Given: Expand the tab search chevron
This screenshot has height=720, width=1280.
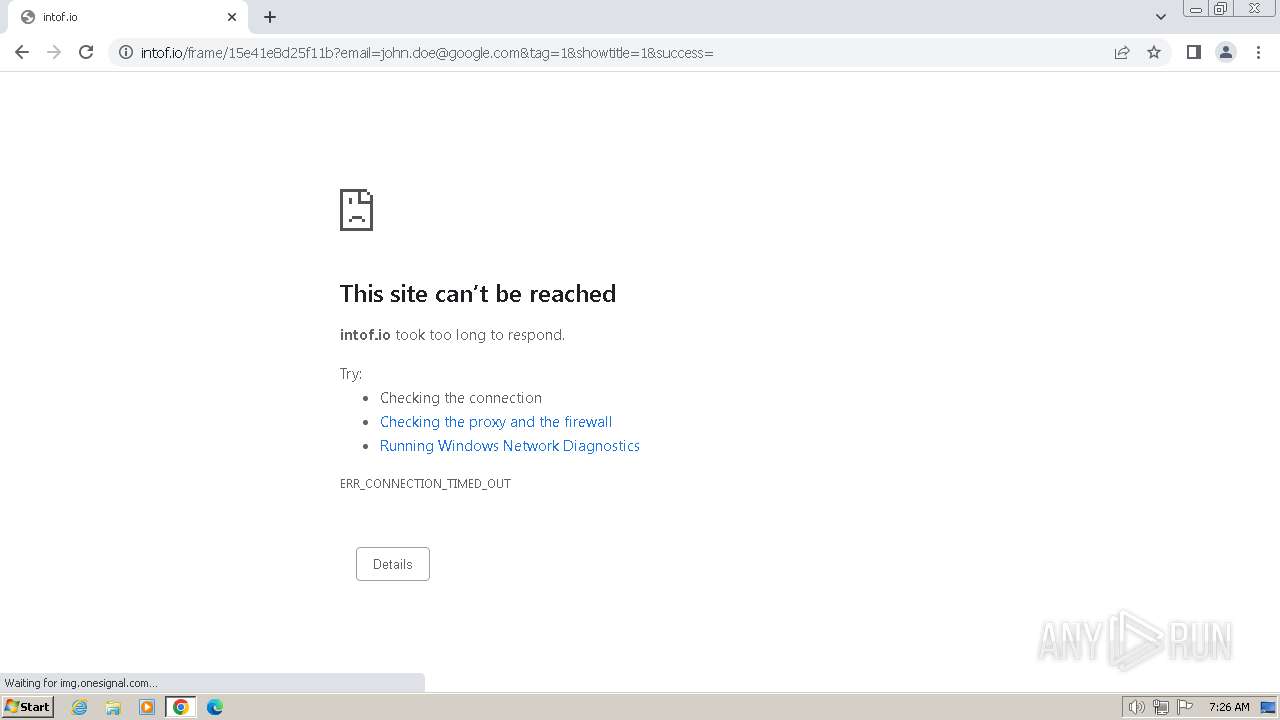Looking at the screenshot, I should point(1161,17).
